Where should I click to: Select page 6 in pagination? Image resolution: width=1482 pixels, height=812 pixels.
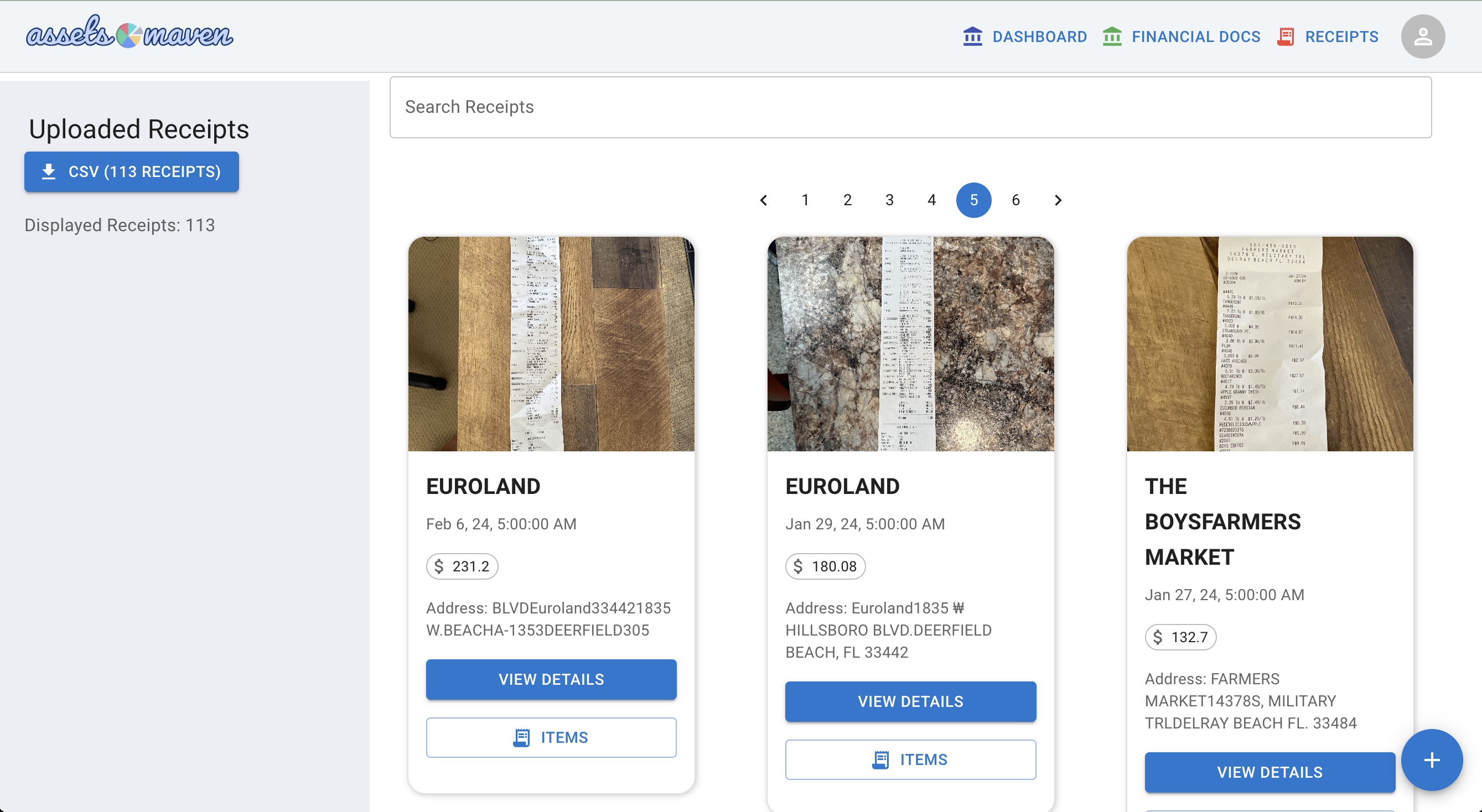[x=1015, y=200]
